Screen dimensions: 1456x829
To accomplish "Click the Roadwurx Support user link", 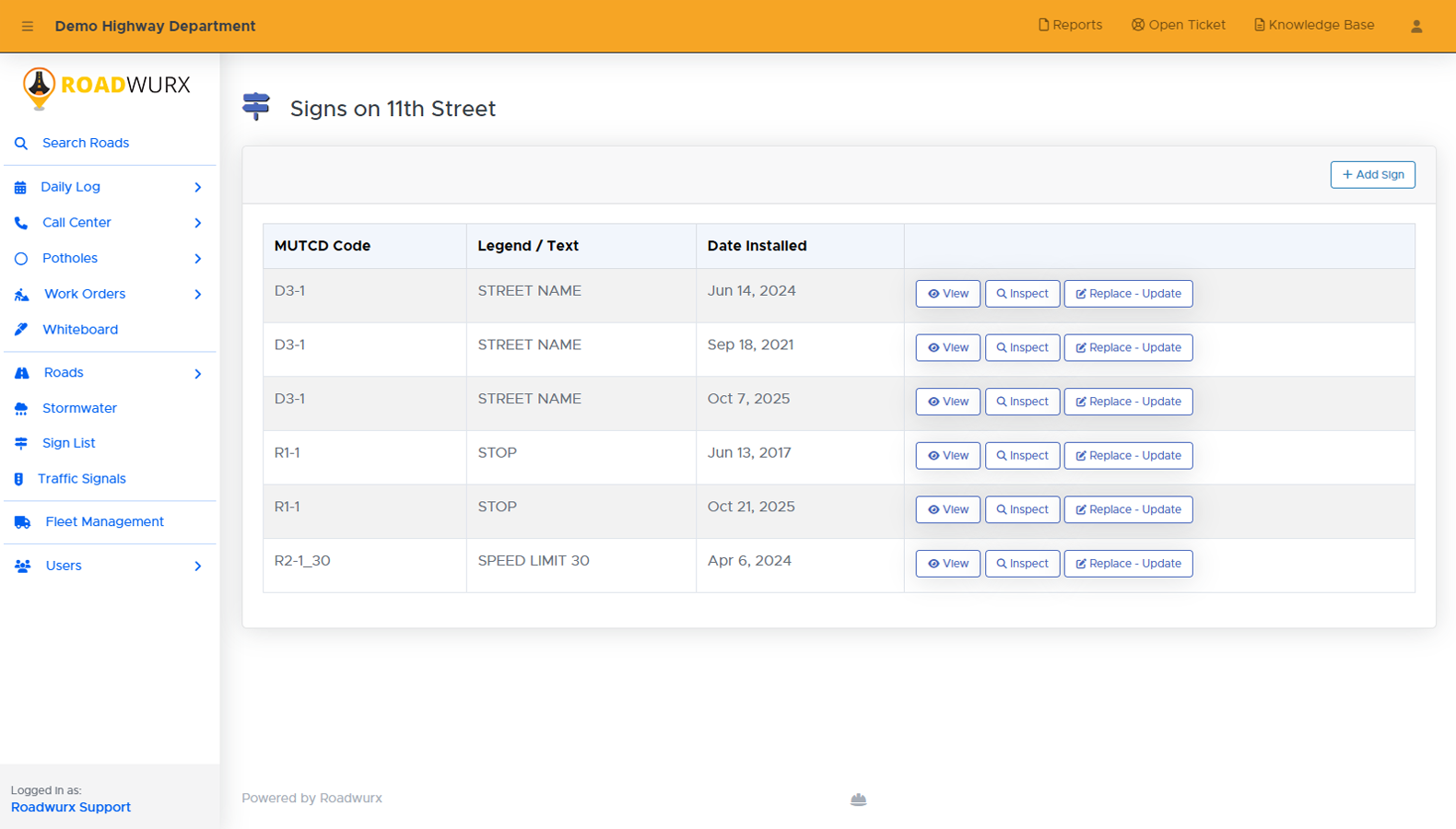I will (x=71, y=807).
